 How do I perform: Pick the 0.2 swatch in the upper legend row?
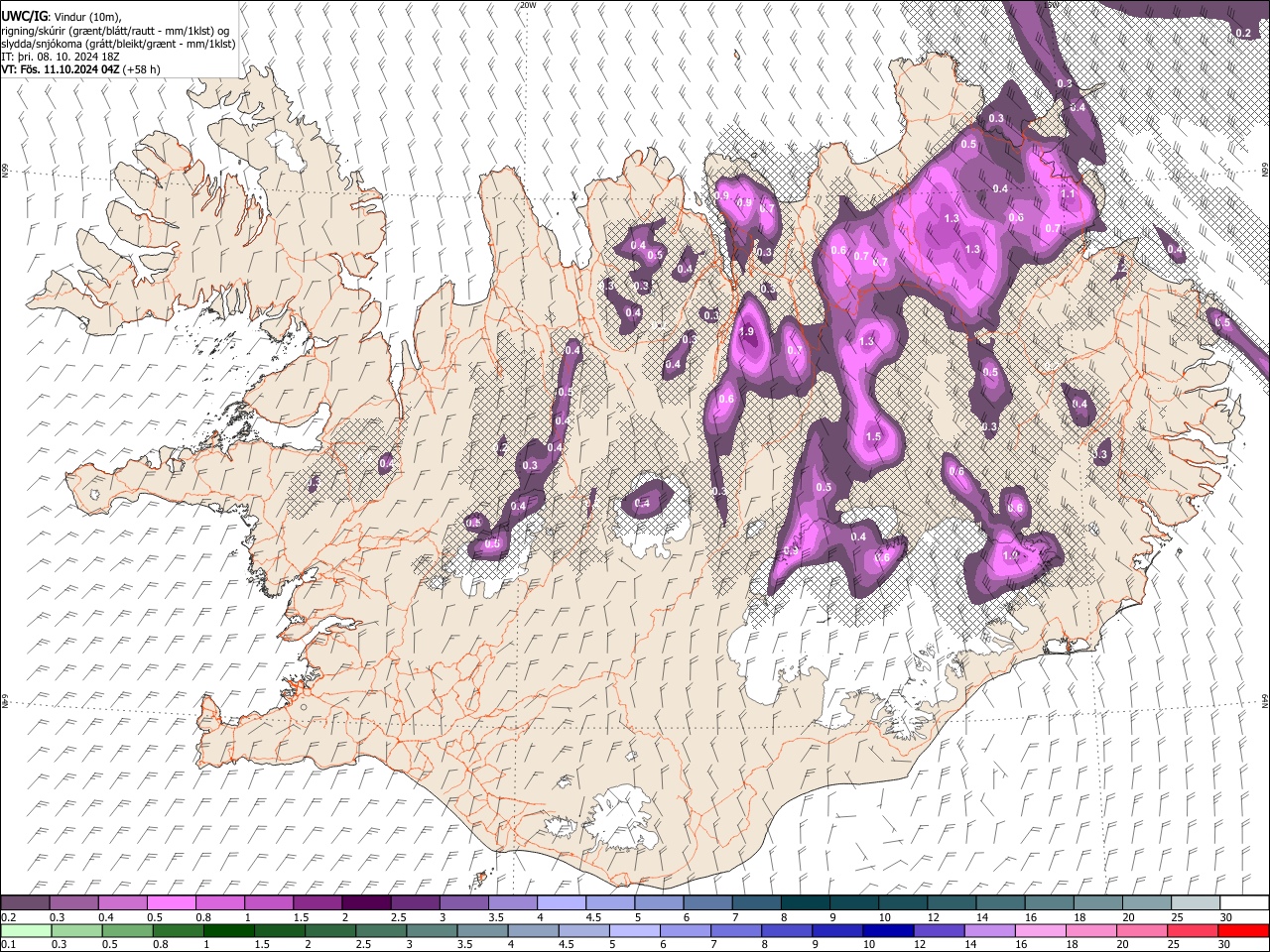[25, 903]
